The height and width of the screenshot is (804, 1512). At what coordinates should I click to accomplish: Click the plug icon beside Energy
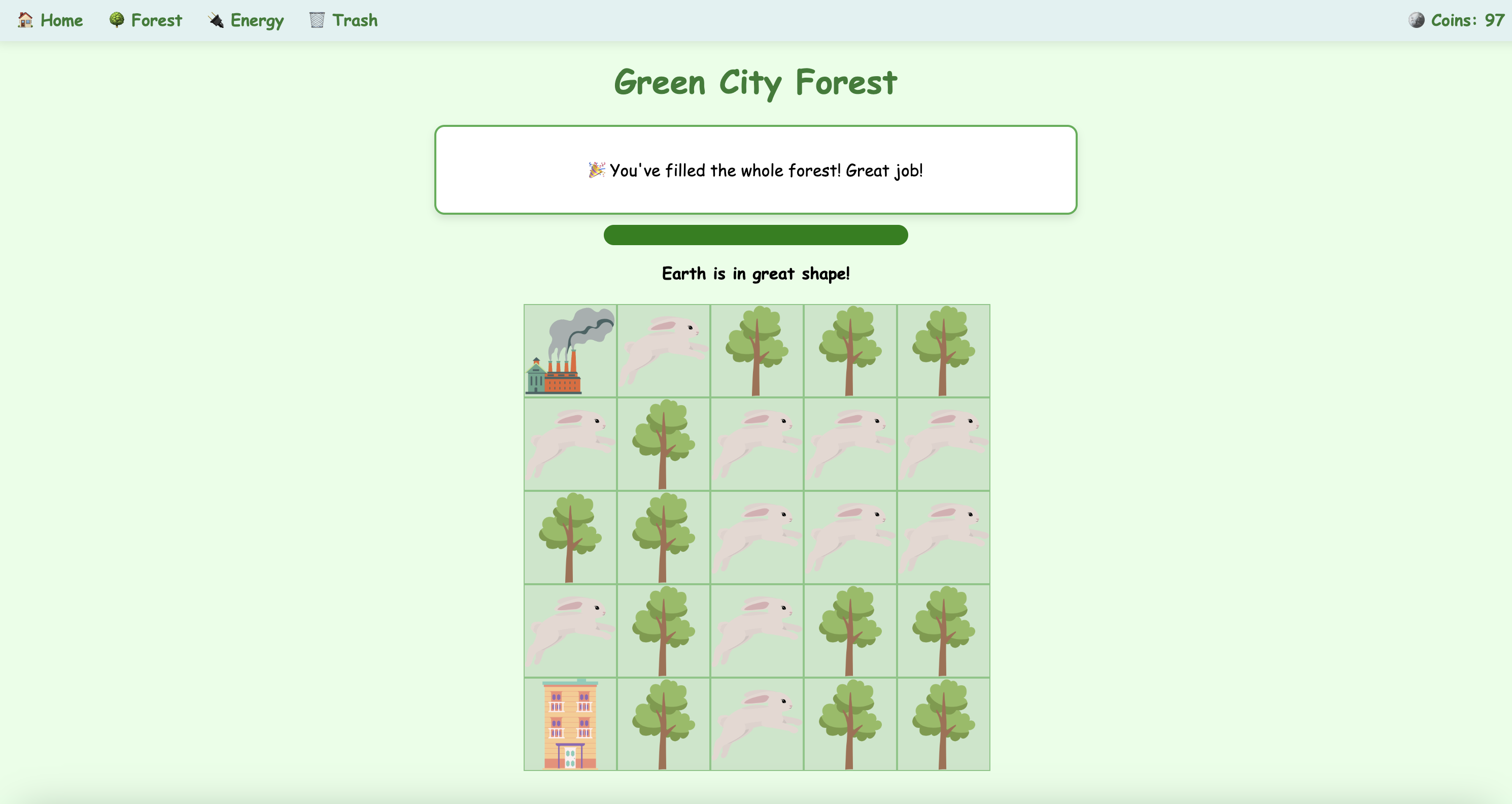[216, 20]
